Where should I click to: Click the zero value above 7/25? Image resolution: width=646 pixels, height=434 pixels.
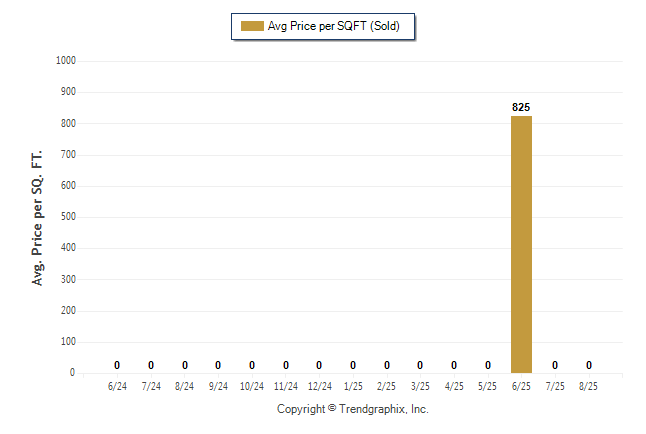(555, 365)
